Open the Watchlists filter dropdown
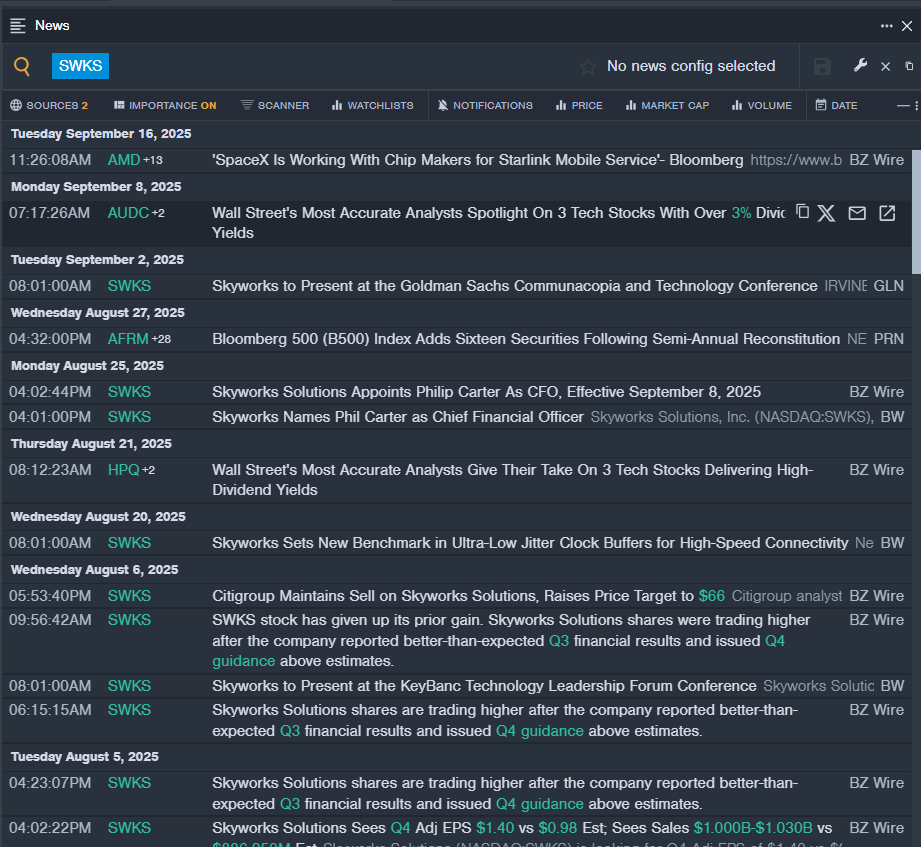Screen dimensions: 921x847 click(372, 105)
